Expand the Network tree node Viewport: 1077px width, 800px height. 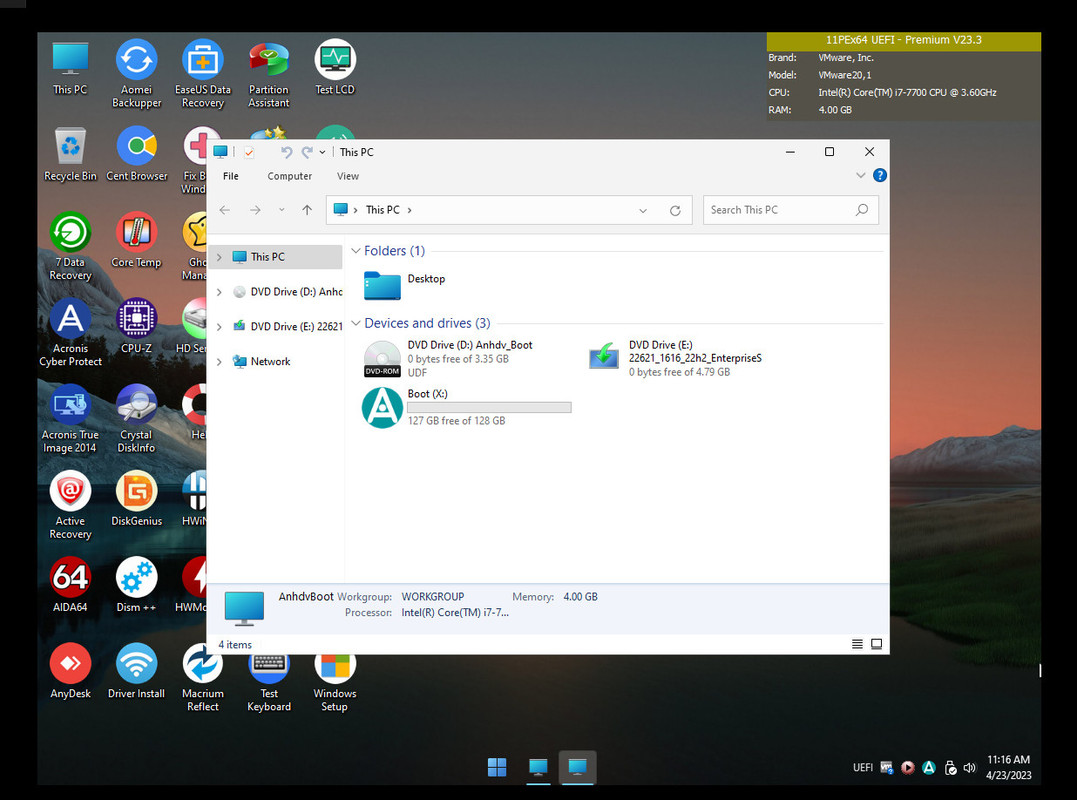219,362
